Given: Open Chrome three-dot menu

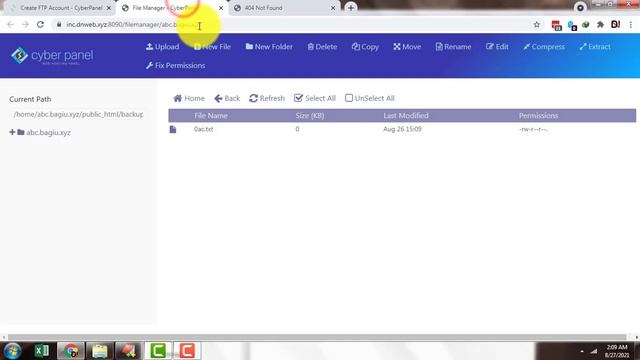Looking at the screenshot, I should coord(631,24).
